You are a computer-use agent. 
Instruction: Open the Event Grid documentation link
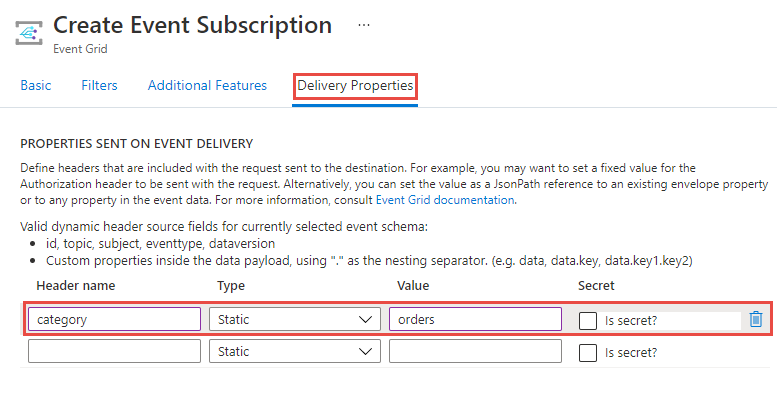(x=445, y=200)
